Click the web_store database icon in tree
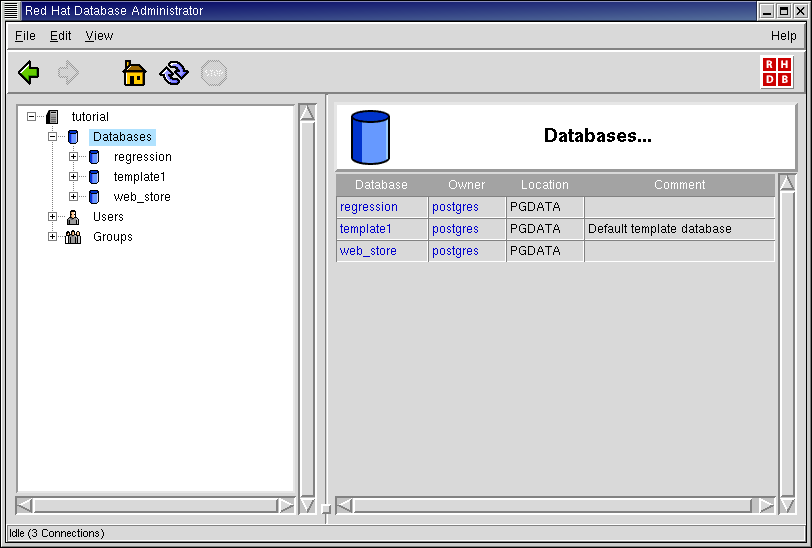The image size is (812, 548). click(94, 197)
